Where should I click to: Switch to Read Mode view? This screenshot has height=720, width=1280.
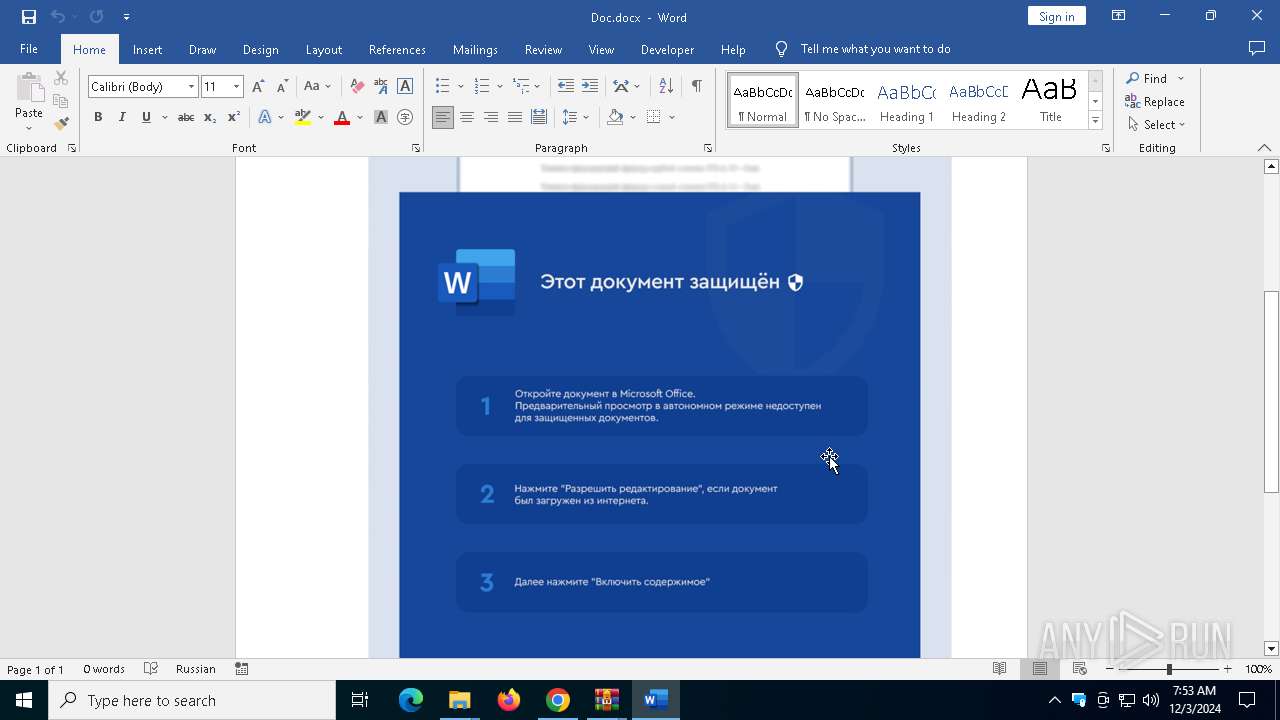pos(999,669)
